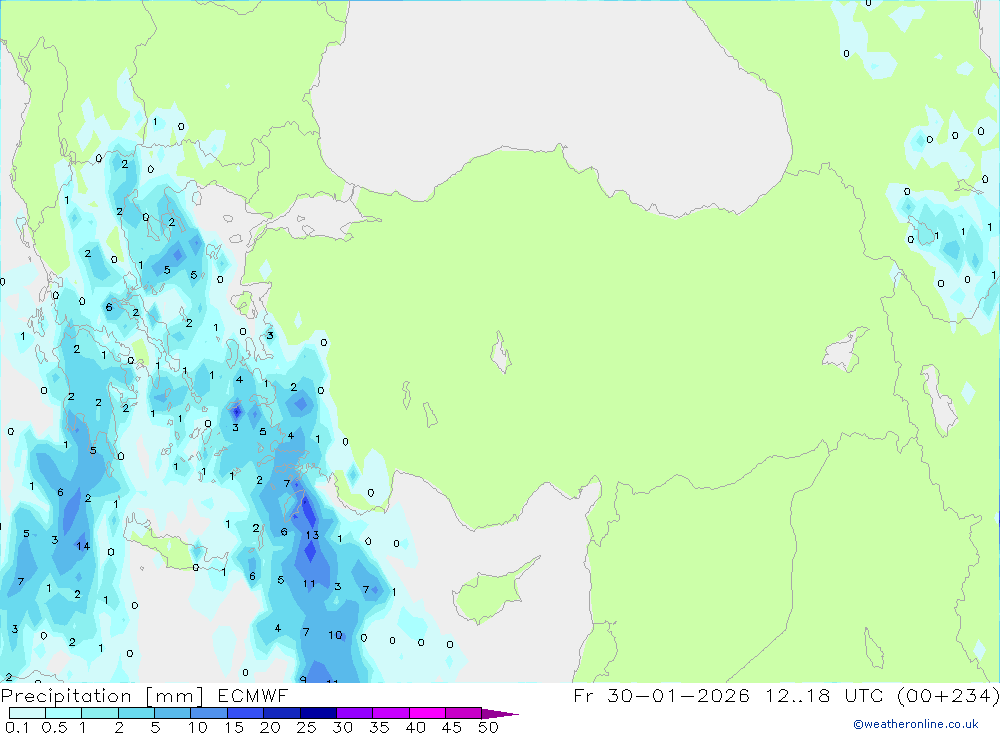Viewport: 1000px width, 733px height.
Task: Open the weatheronline.co.uk copyright link
Action: (916, 724)
